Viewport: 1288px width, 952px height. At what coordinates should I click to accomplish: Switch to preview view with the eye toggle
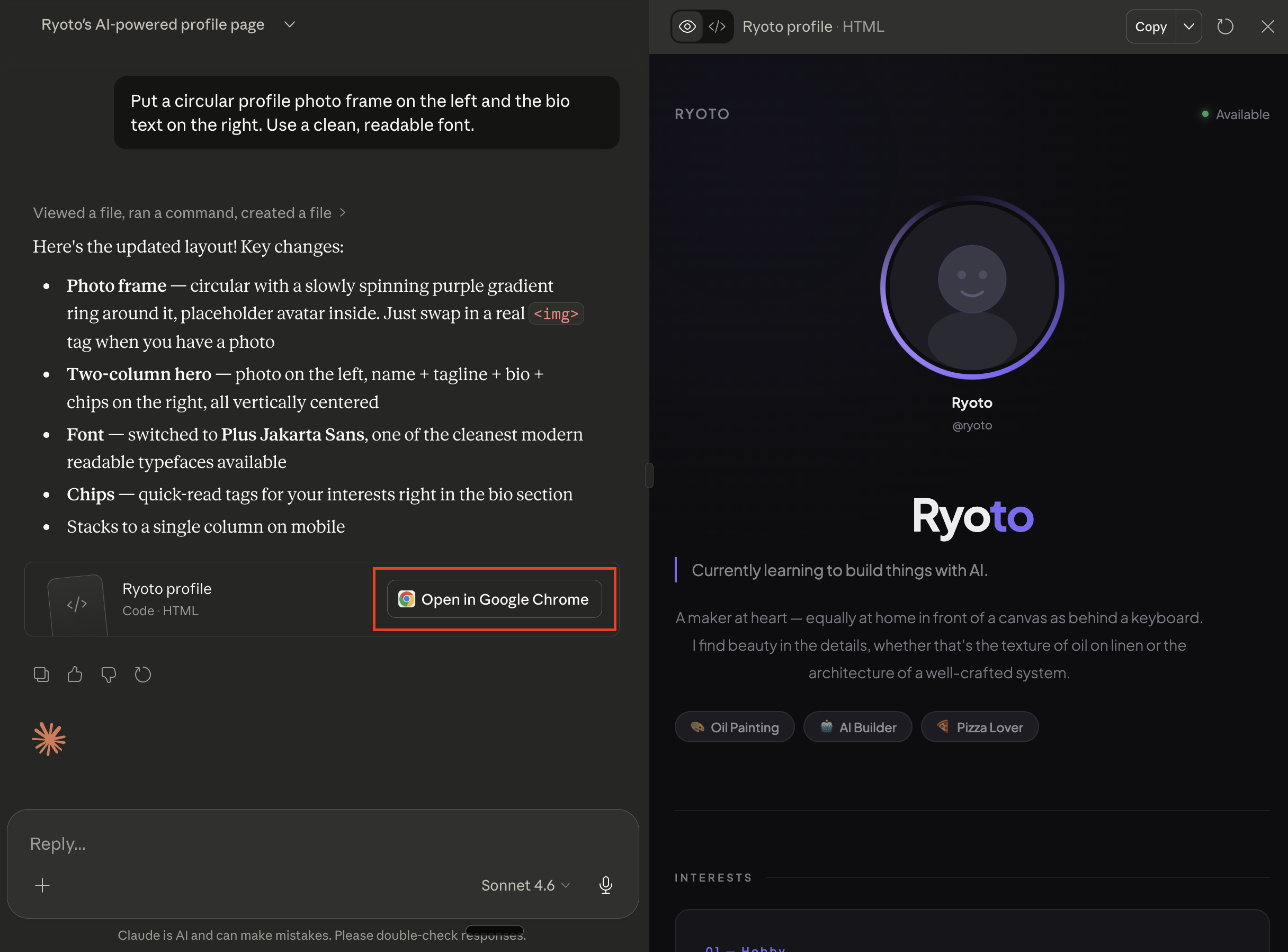[x=687, y=26]
